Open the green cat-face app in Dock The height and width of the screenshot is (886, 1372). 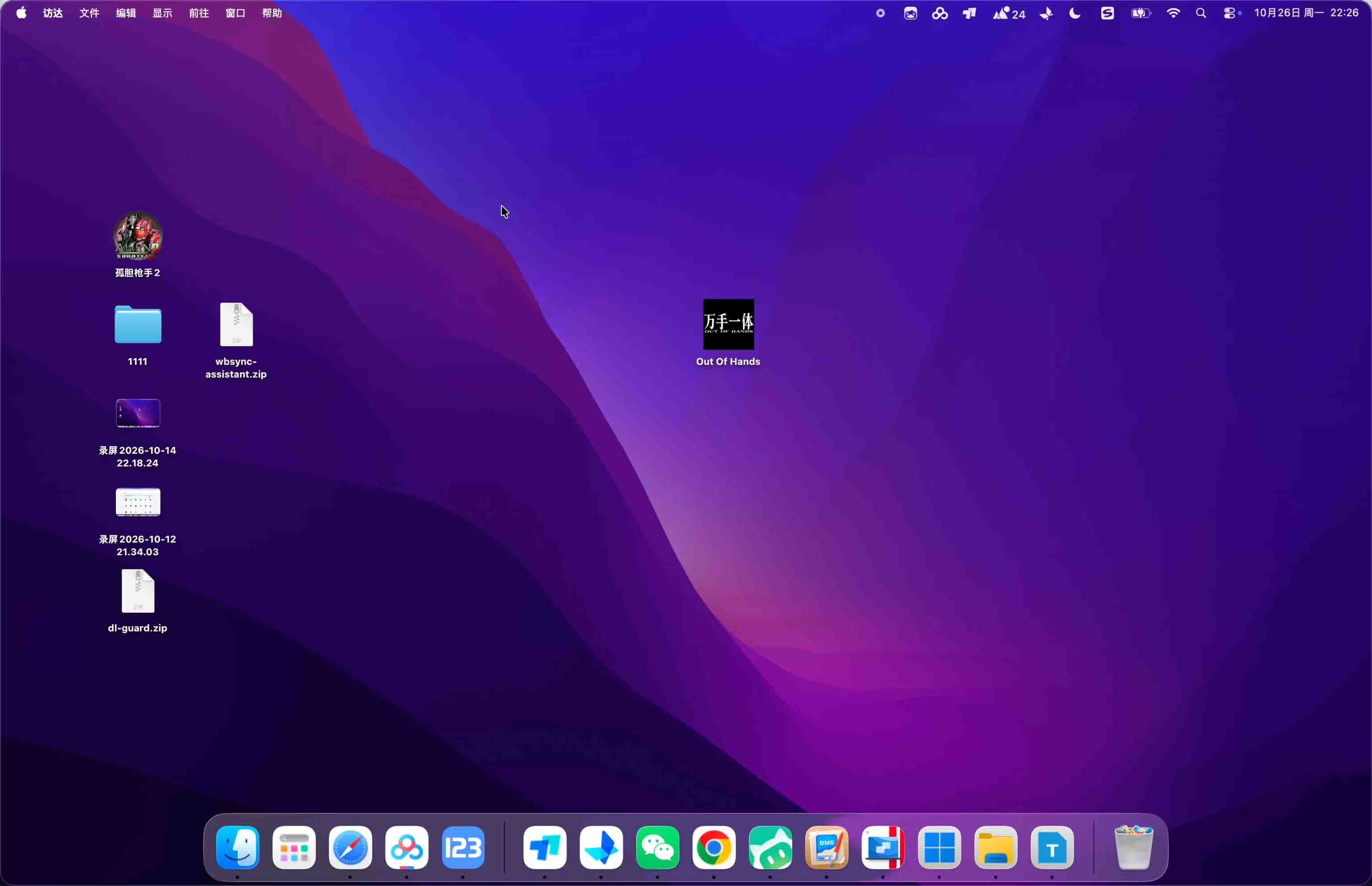coord(770,848)
